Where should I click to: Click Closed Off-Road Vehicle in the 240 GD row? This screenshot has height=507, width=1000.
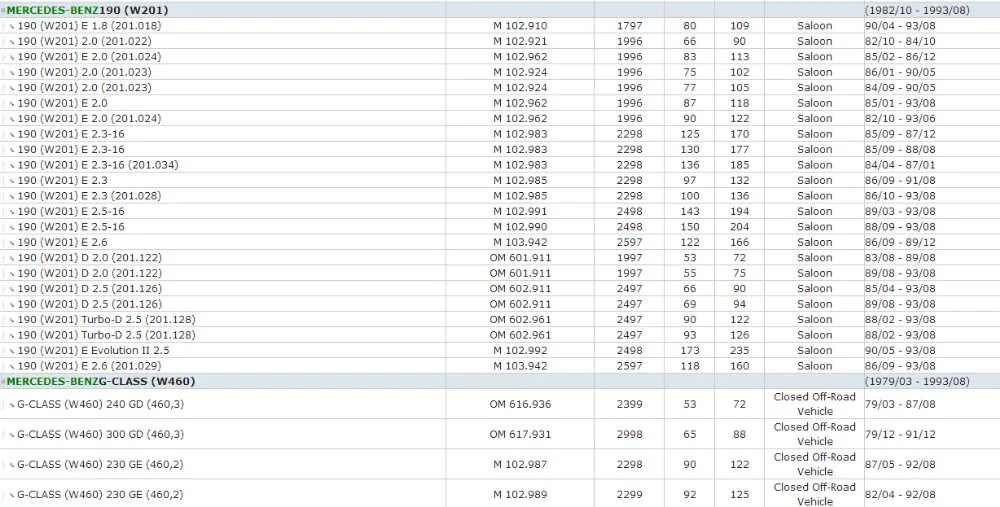[x=814, y=404]
